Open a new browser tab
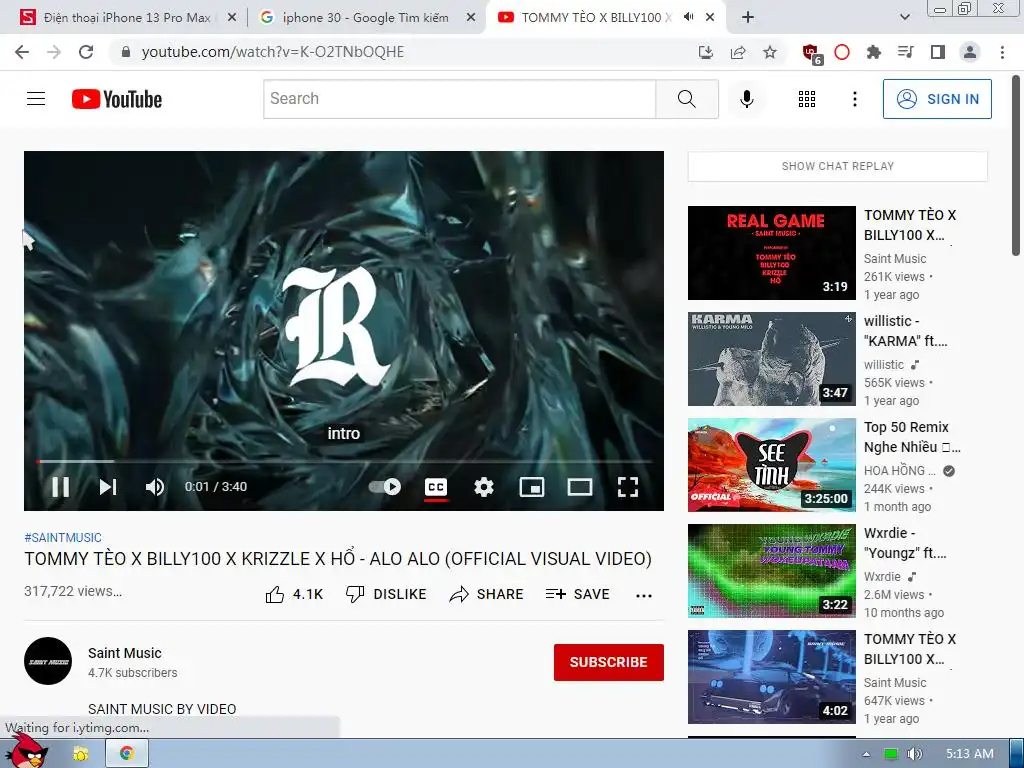Image resolution: width=1024 pixels, height=768 pixels. pos(748,18)
